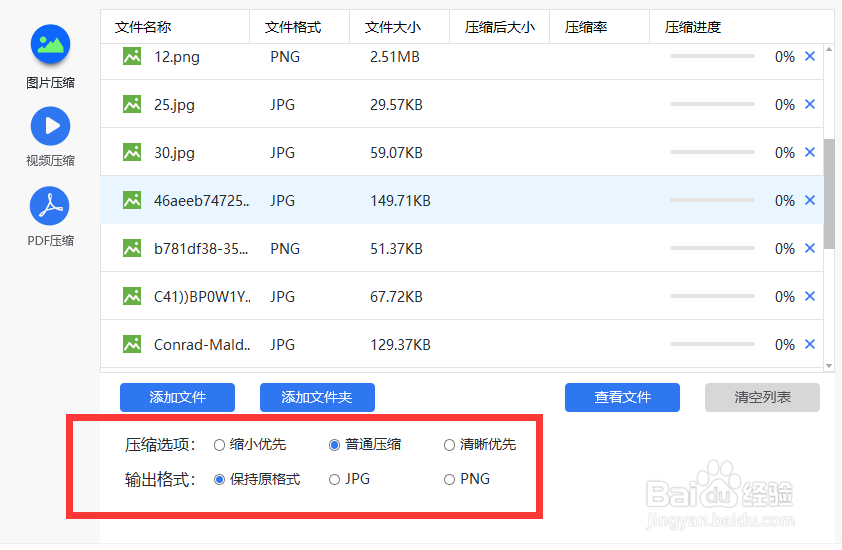Click the image icon of 12.png
This screenshot has width=842, height=550.
click(x=132, y=56)
